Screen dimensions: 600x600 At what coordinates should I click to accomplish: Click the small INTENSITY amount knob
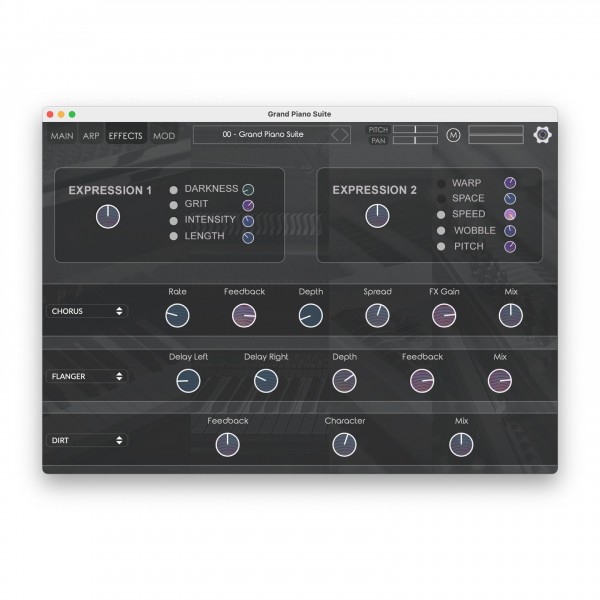[248, 221]
